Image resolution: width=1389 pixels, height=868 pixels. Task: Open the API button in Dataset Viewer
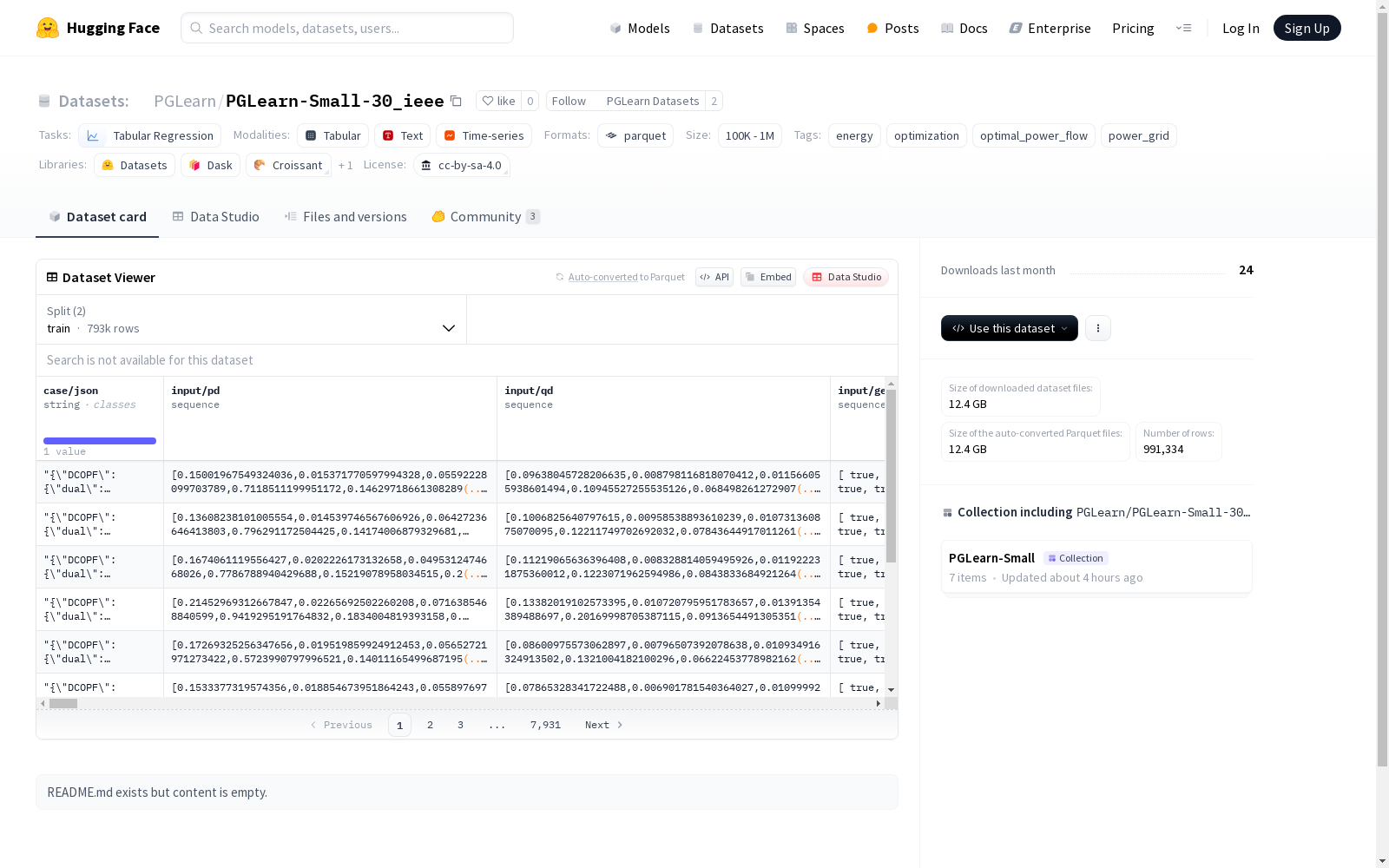point(714,277)
